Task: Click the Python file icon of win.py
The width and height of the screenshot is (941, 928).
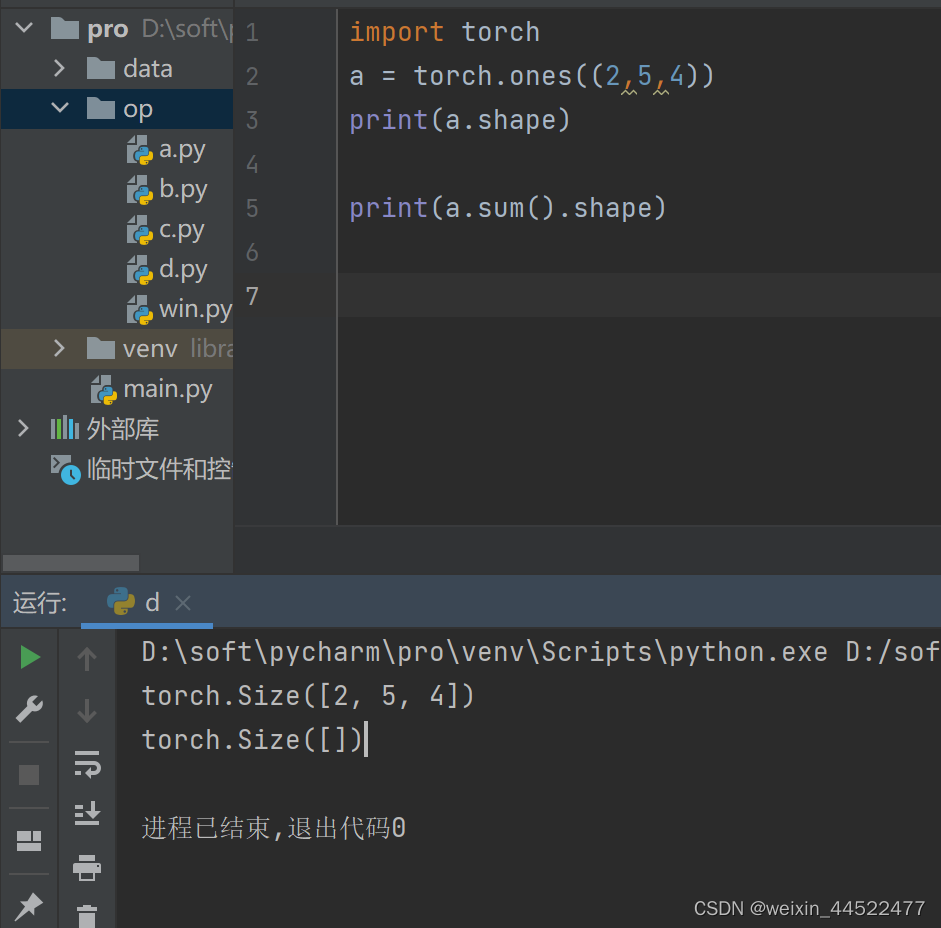Action: tap(140, 310)
